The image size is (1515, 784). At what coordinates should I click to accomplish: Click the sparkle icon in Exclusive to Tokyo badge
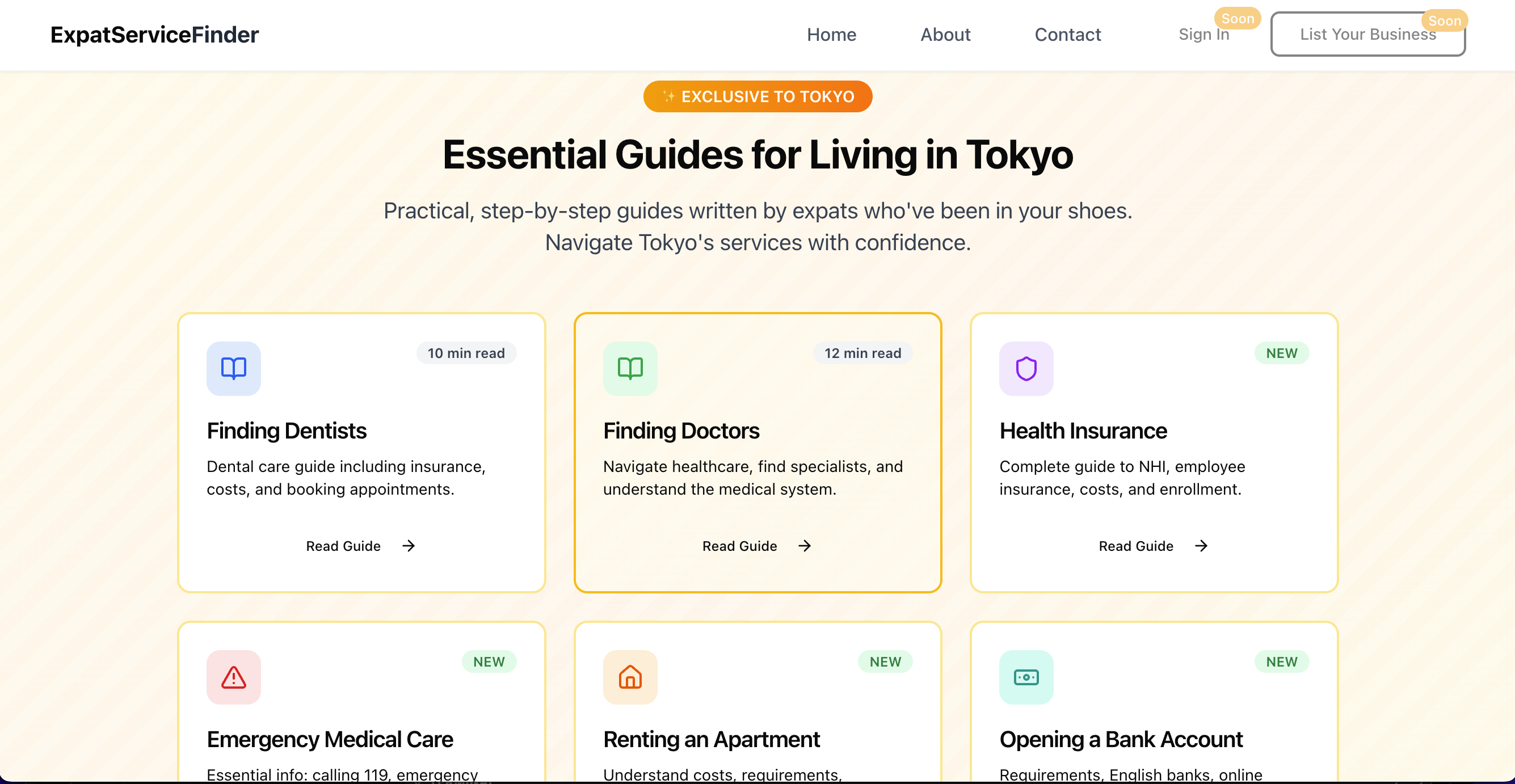coord(668,96)
